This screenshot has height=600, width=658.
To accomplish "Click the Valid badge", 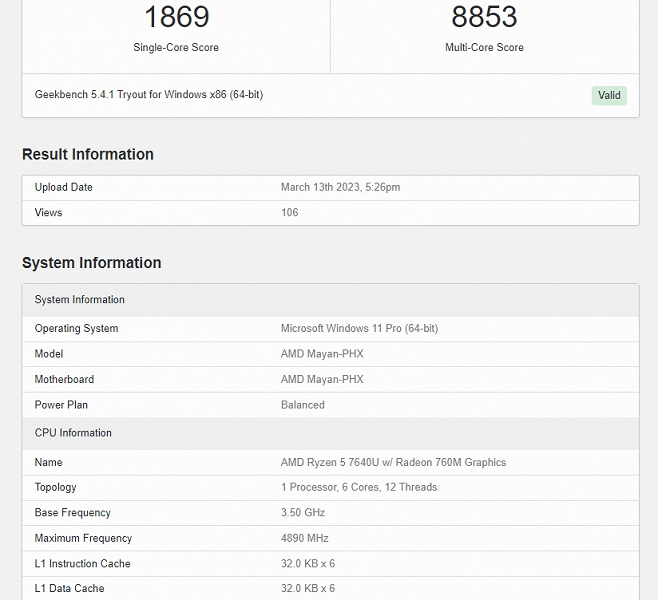I will click(609, 95).
